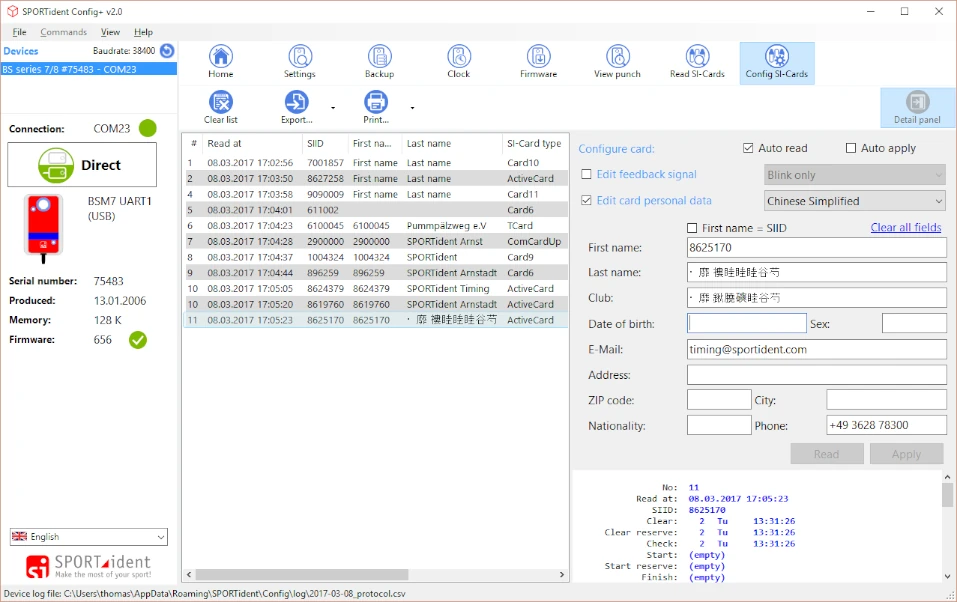The width and height of the screenshot is (957, 602).
Task: Sort by the SIID column header
Action: pyautogui.click(x=325, y=143)
